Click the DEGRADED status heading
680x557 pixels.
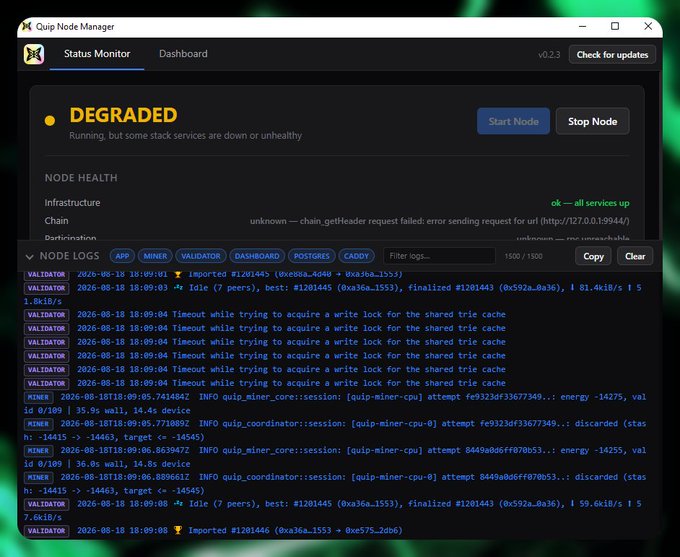(124, 115)
